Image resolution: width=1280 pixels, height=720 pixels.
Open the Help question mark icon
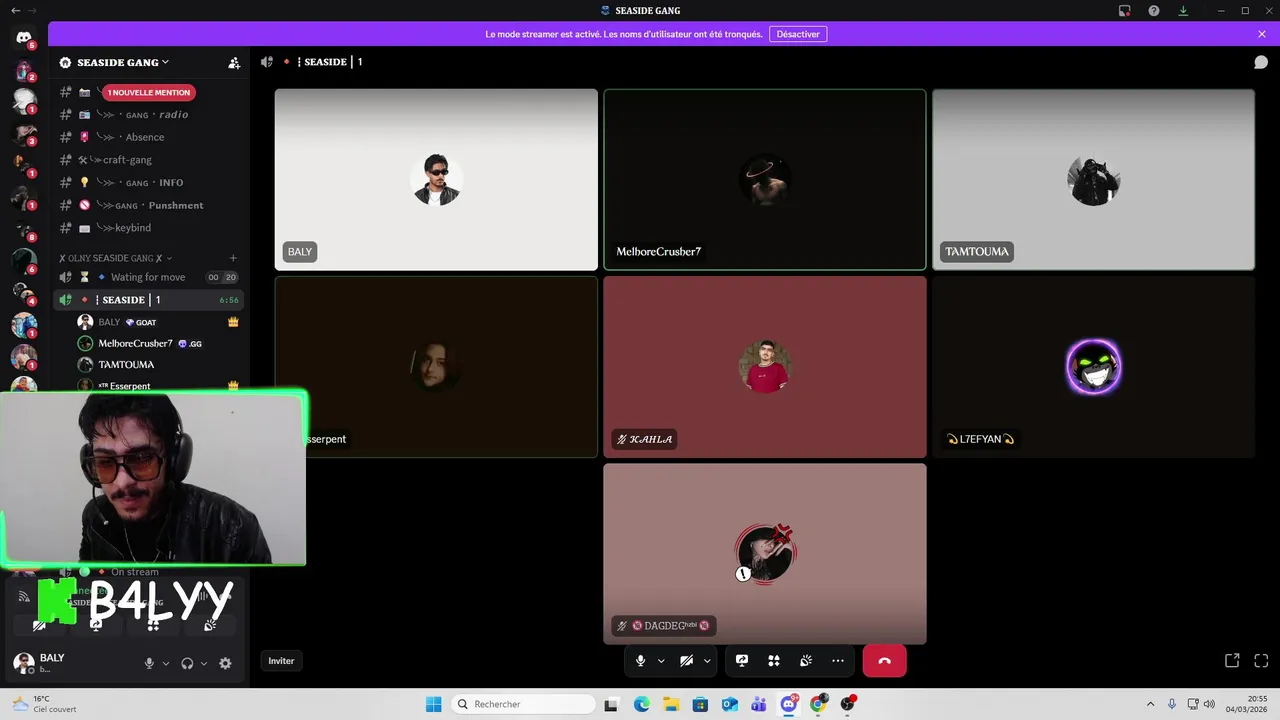pyautogui.click(x=1154, y=11)
